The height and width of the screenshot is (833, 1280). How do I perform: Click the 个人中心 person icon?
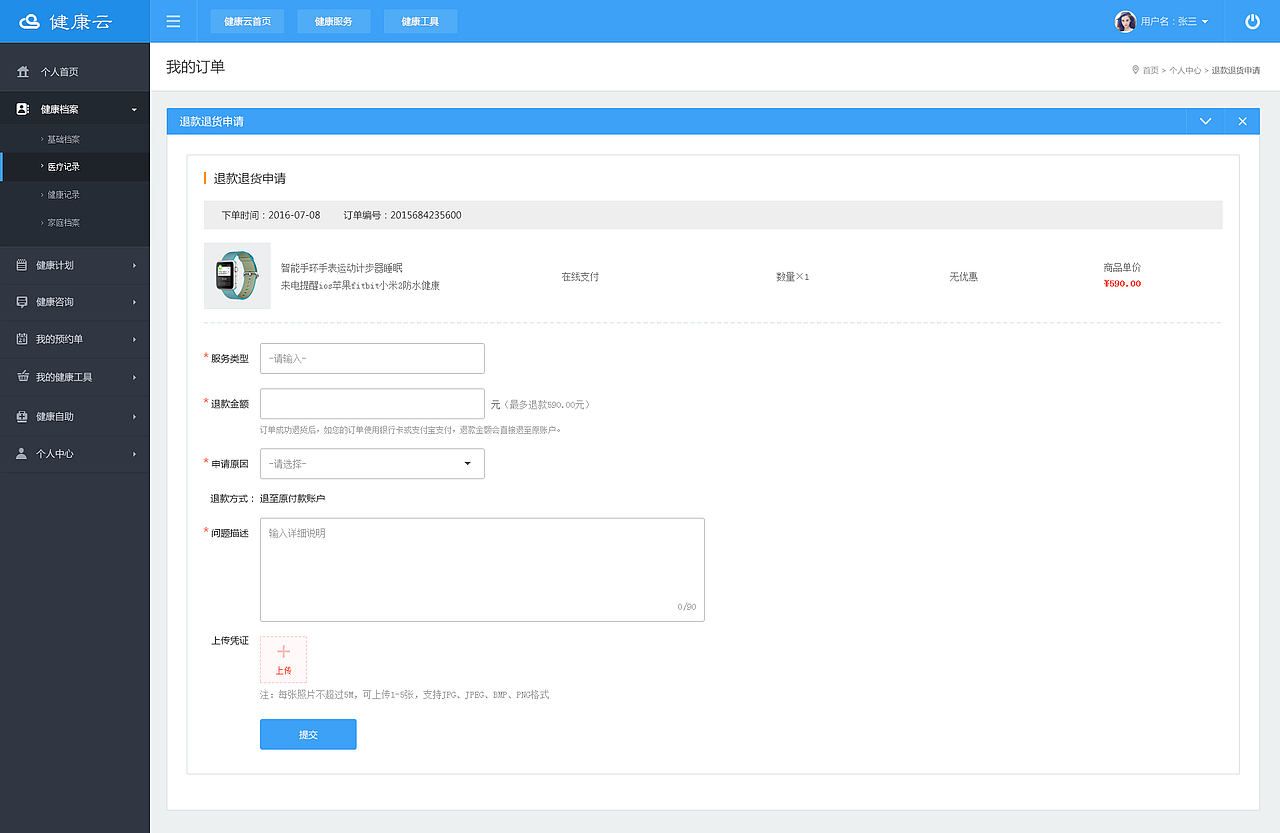(22, 453)
